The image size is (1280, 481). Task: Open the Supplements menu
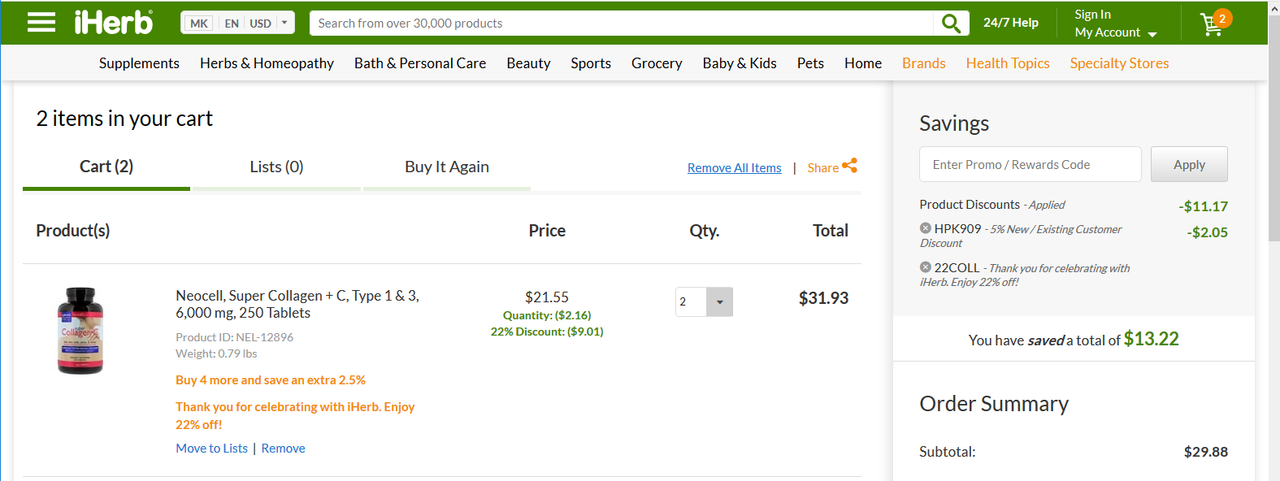(139, 63)
